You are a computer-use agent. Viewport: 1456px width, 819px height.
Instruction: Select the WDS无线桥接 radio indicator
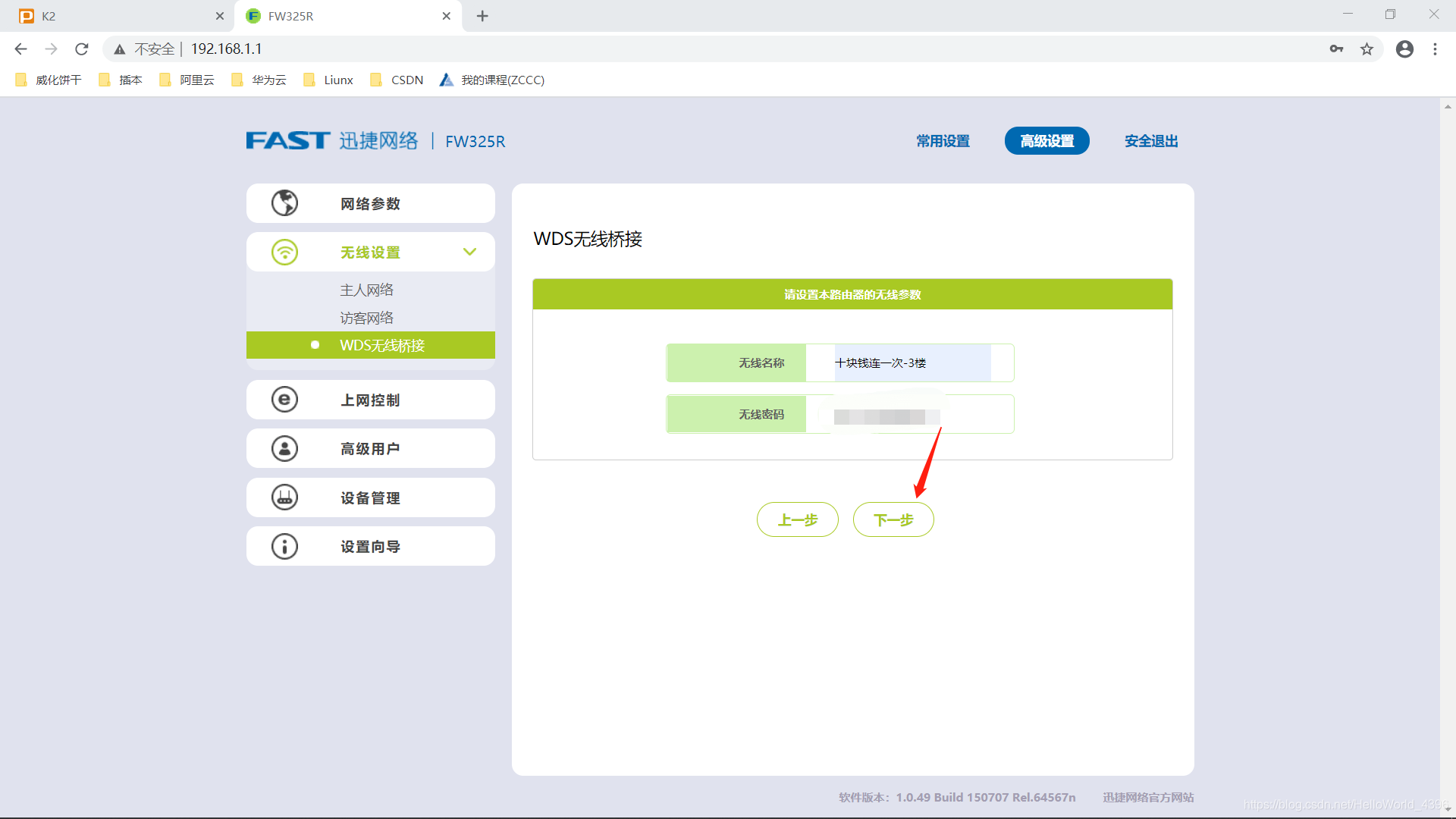(315, 344)
